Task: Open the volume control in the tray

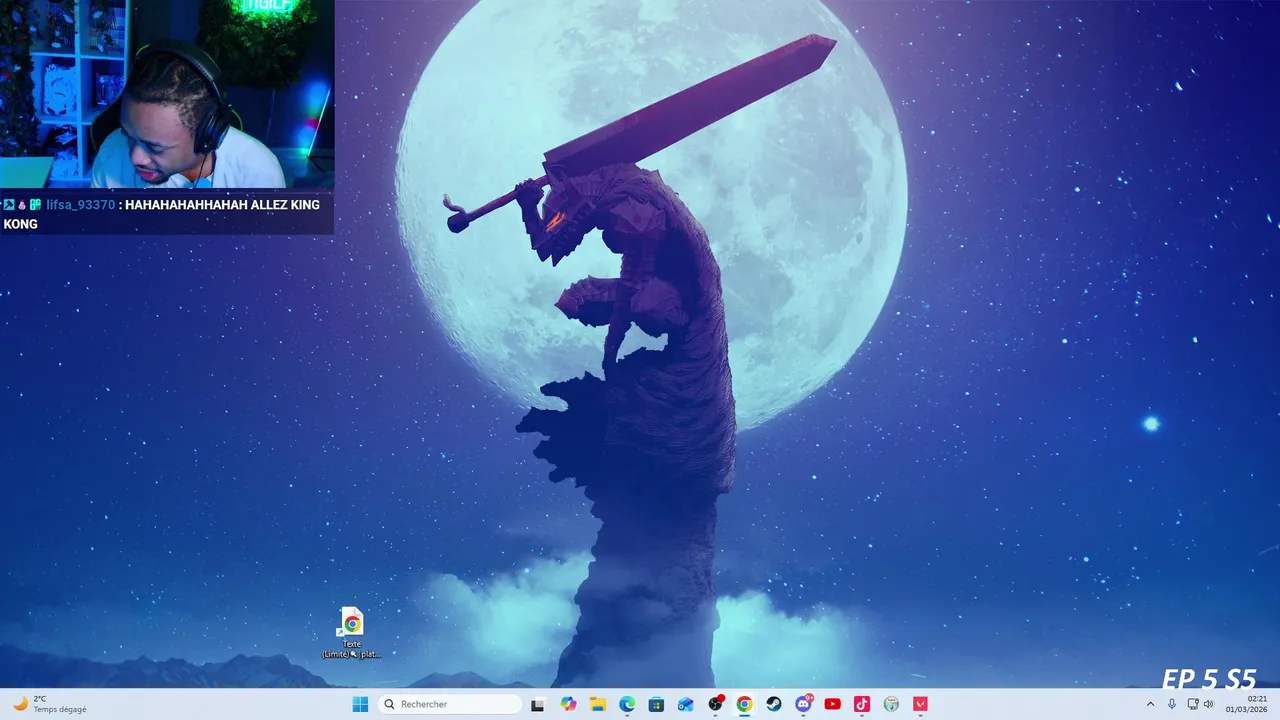Action: pos(1209,704)
